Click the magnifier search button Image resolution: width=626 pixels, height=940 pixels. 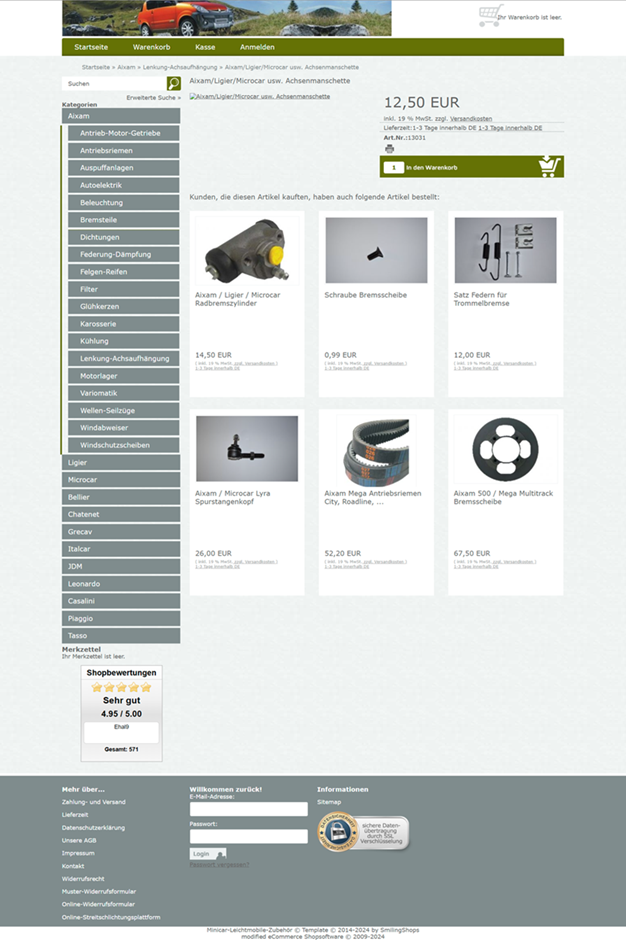pyautogui.click(x=174, y=84)
